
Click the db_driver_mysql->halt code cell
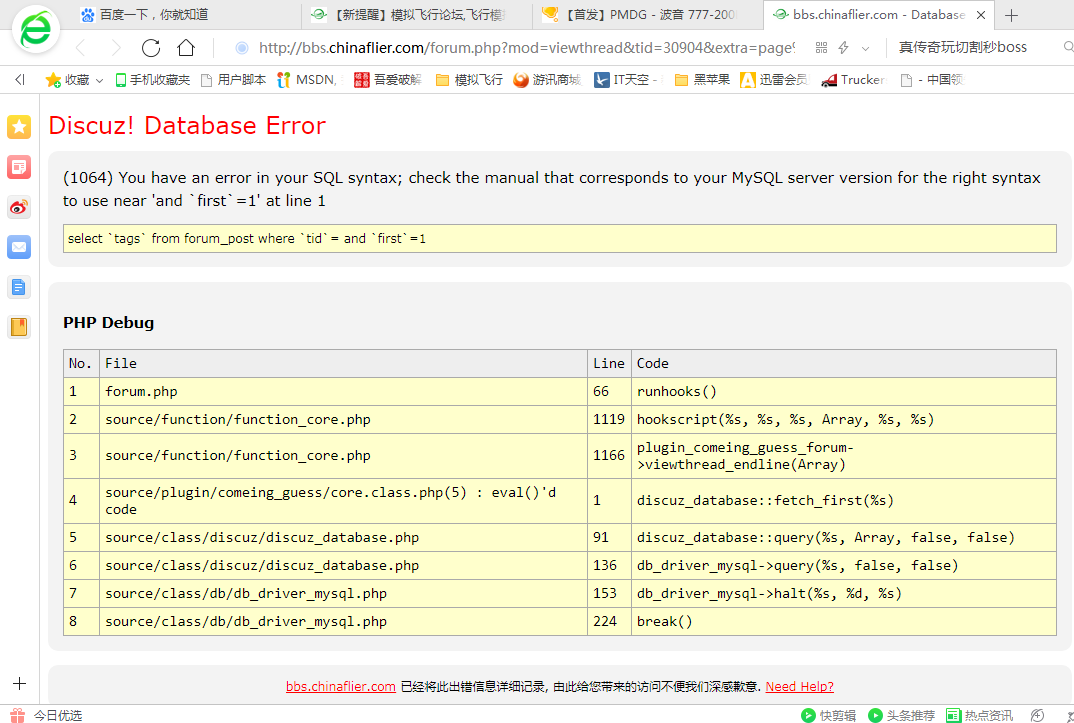point(844,594)
